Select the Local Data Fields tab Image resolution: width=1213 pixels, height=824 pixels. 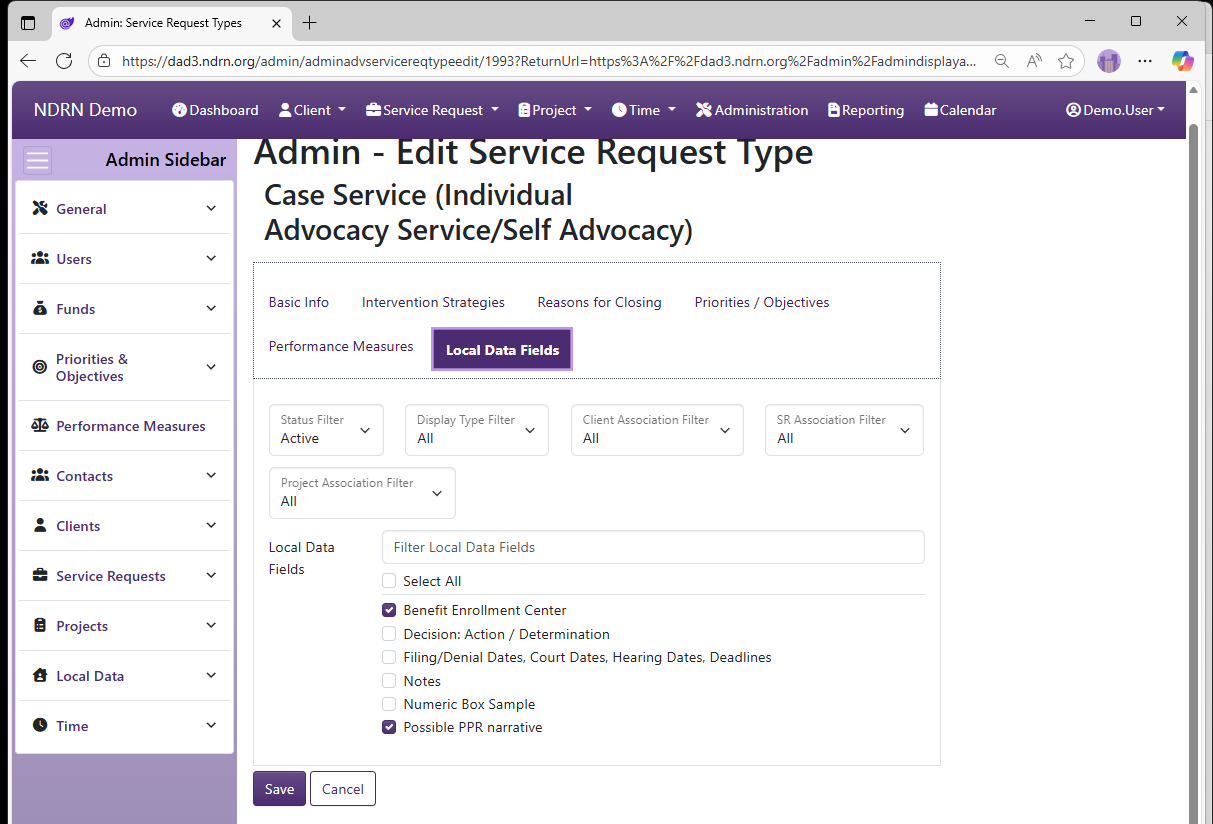tap(502, 350)
